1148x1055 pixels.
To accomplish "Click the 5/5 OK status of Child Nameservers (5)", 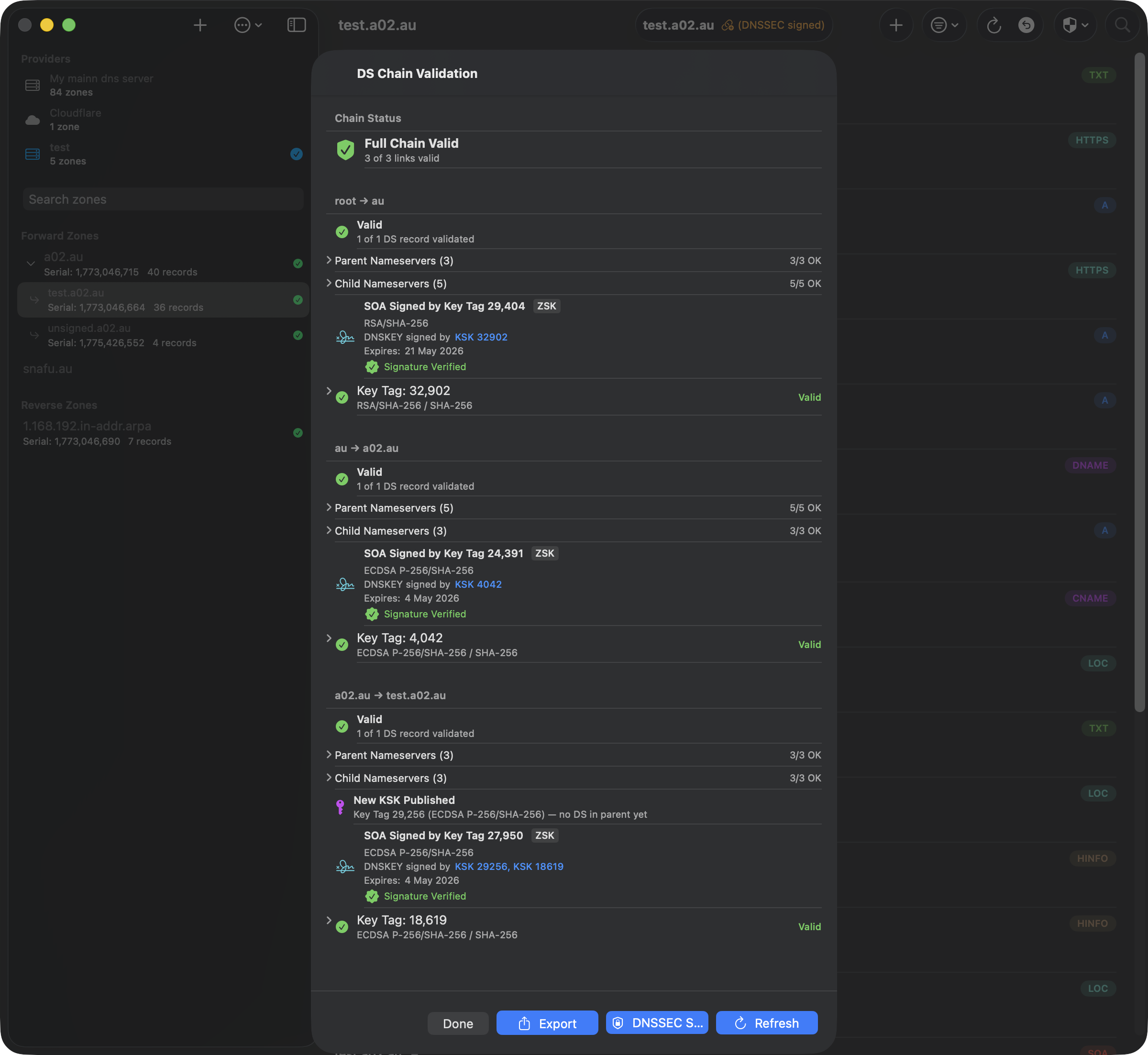I will pyautogui.click(x=805, y=283).
